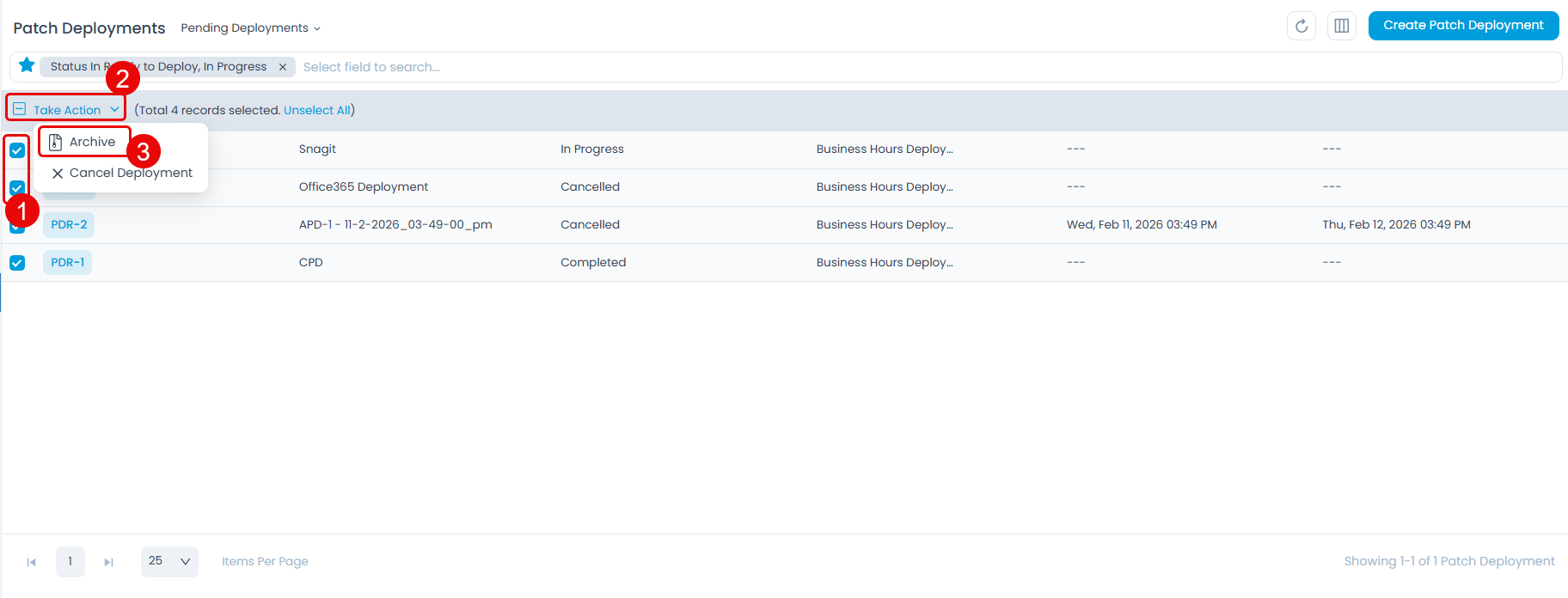Click the CPD deployment name
The width and height of the screenshot is (1568, 598).
tap(311, 262)
